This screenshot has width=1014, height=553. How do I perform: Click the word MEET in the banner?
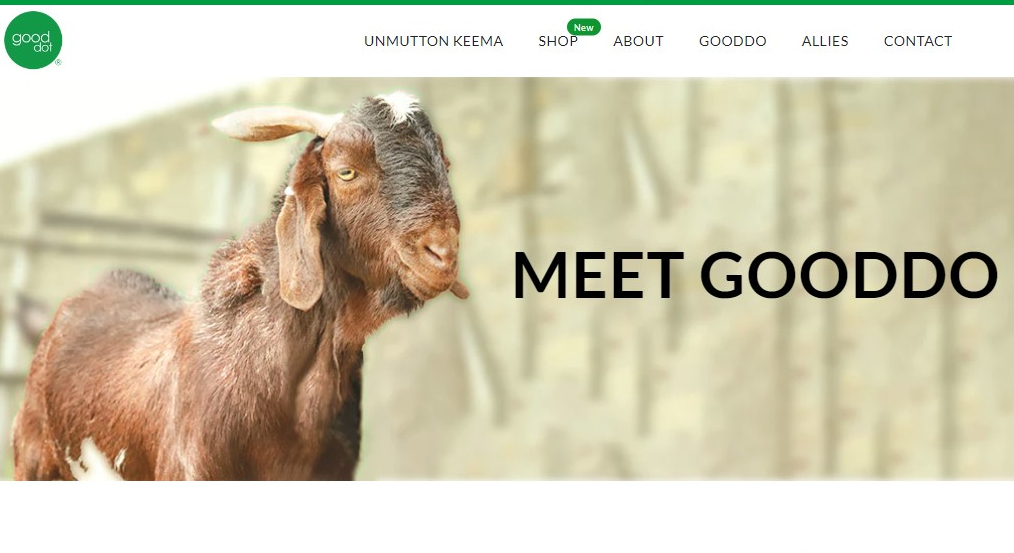tap(598, 276)
